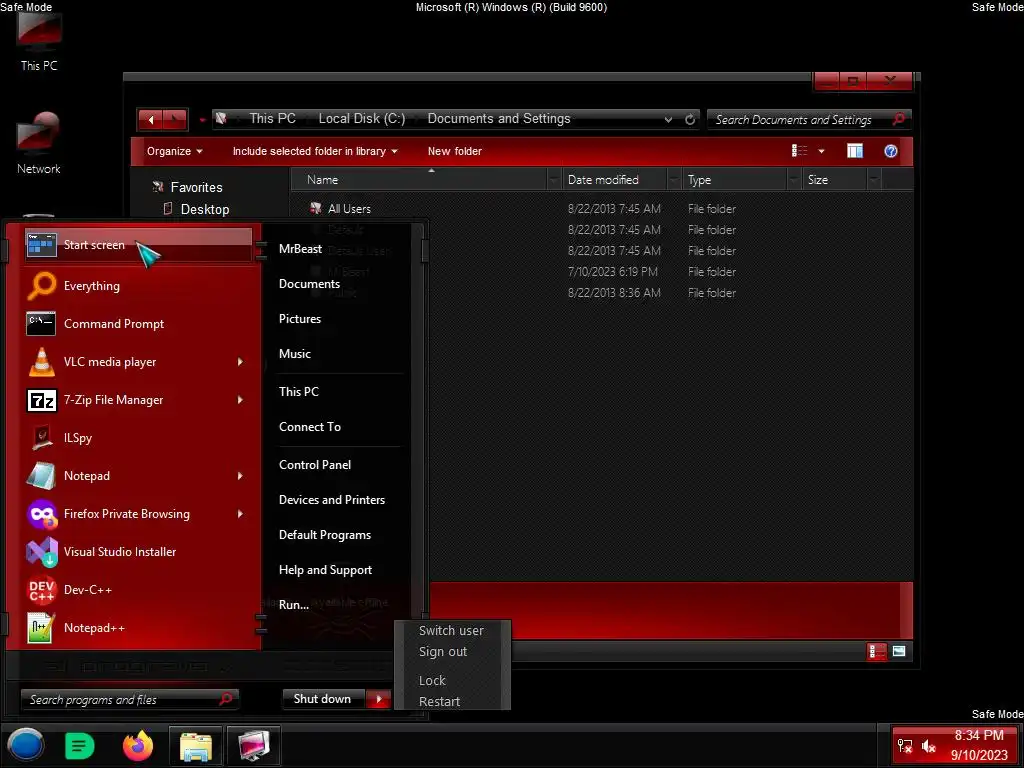
Task: Switch to large icons view in status bar
Action: pyautogui.click(x=899, y=651)
